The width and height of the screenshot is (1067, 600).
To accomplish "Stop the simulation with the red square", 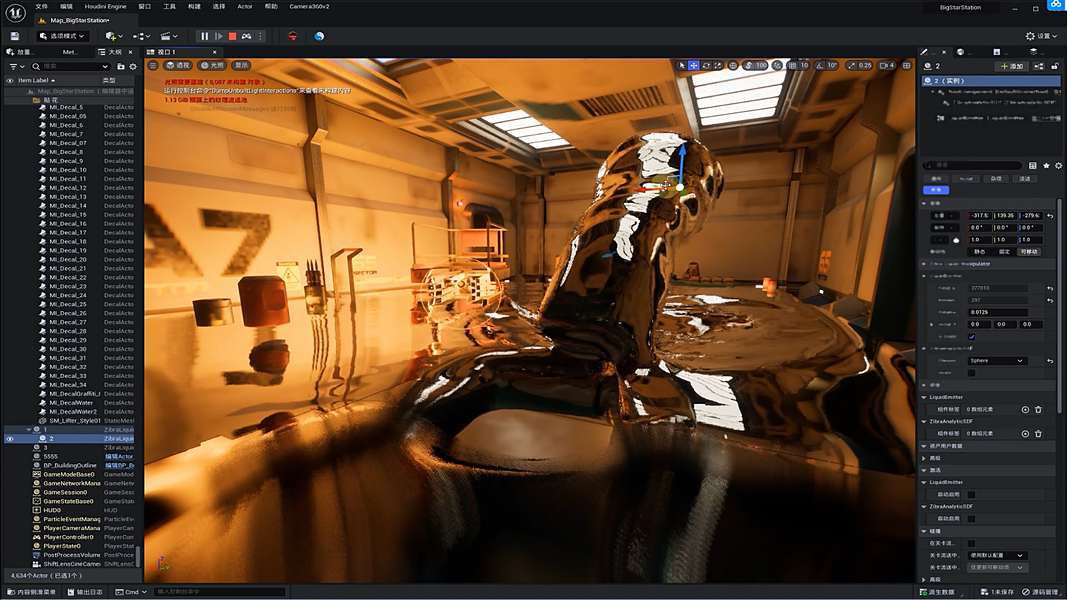I will 232,36.
